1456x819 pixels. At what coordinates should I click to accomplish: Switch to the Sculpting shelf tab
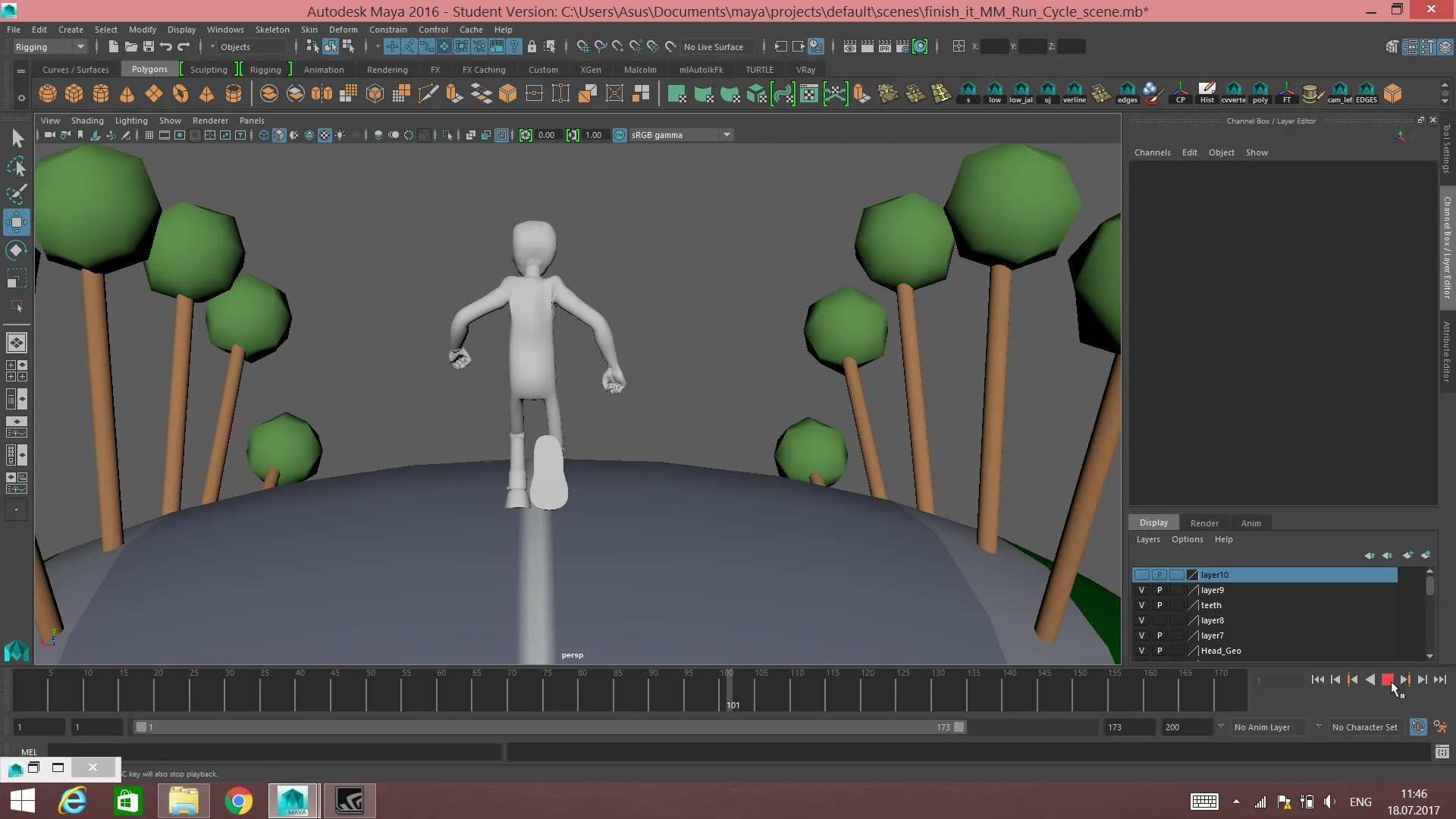coord(209,69)
